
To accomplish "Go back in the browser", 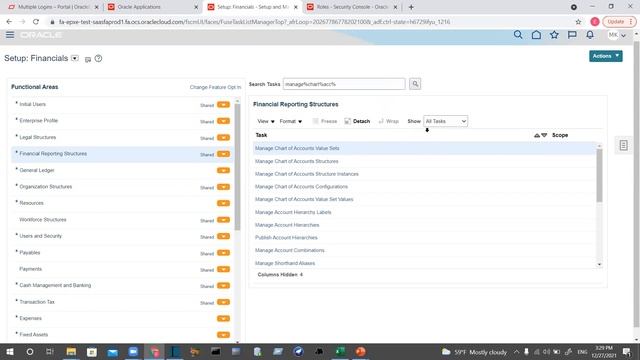I will pyautogui.click(x=9, y=22).
